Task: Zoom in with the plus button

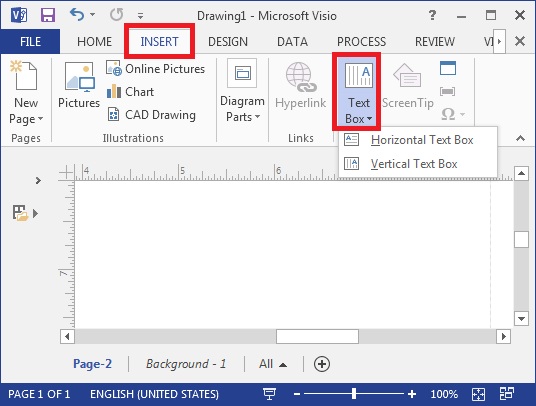Action: (x=412, y=394)
